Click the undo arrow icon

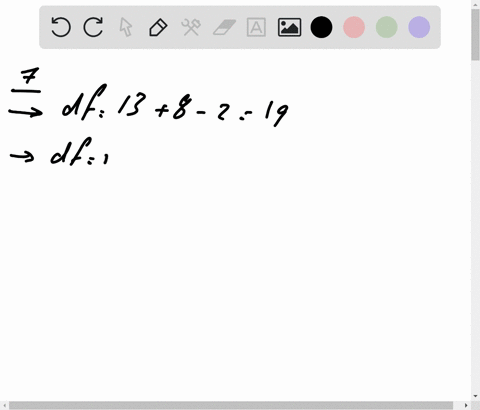tap(61, 27)
